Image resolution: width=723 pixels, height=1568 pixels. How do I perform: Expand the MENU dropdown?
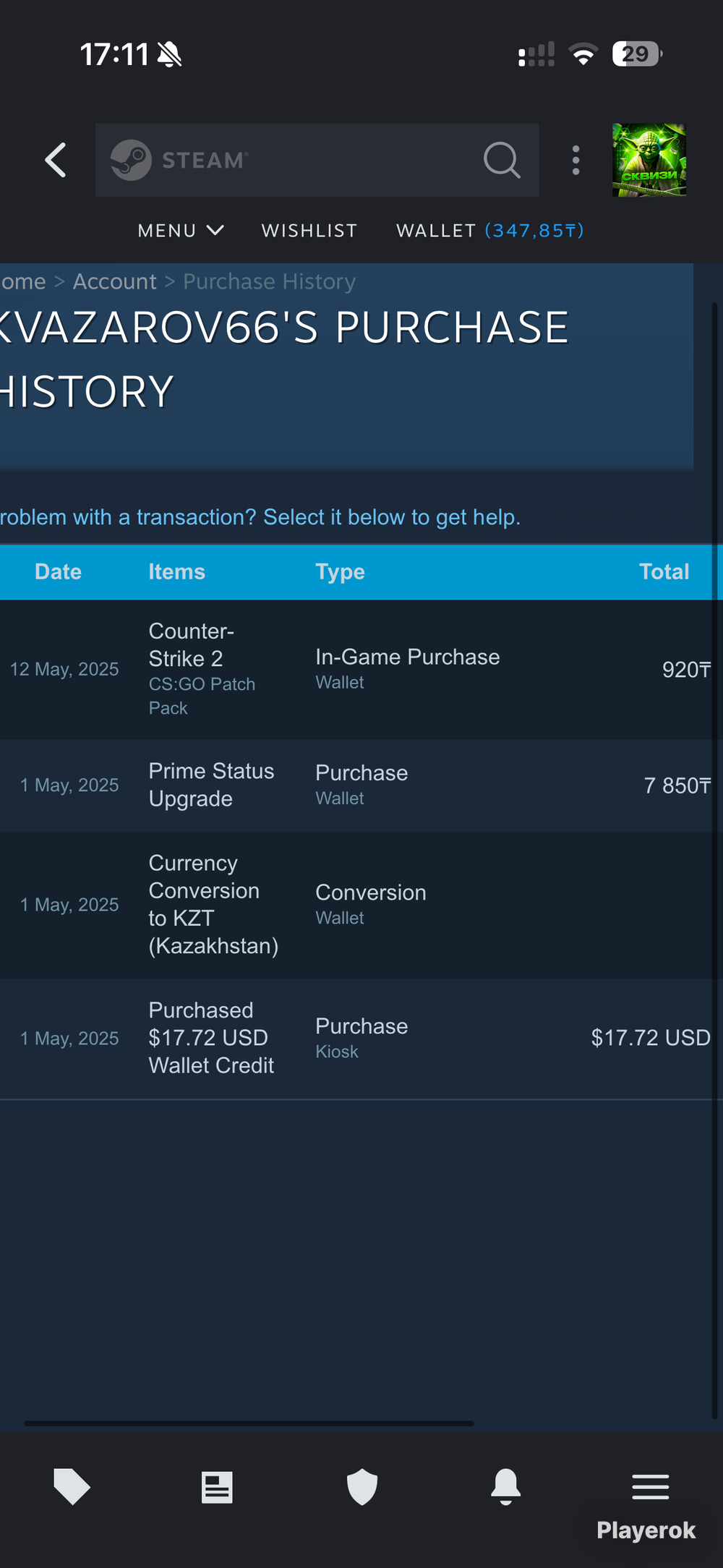(180, 231)
